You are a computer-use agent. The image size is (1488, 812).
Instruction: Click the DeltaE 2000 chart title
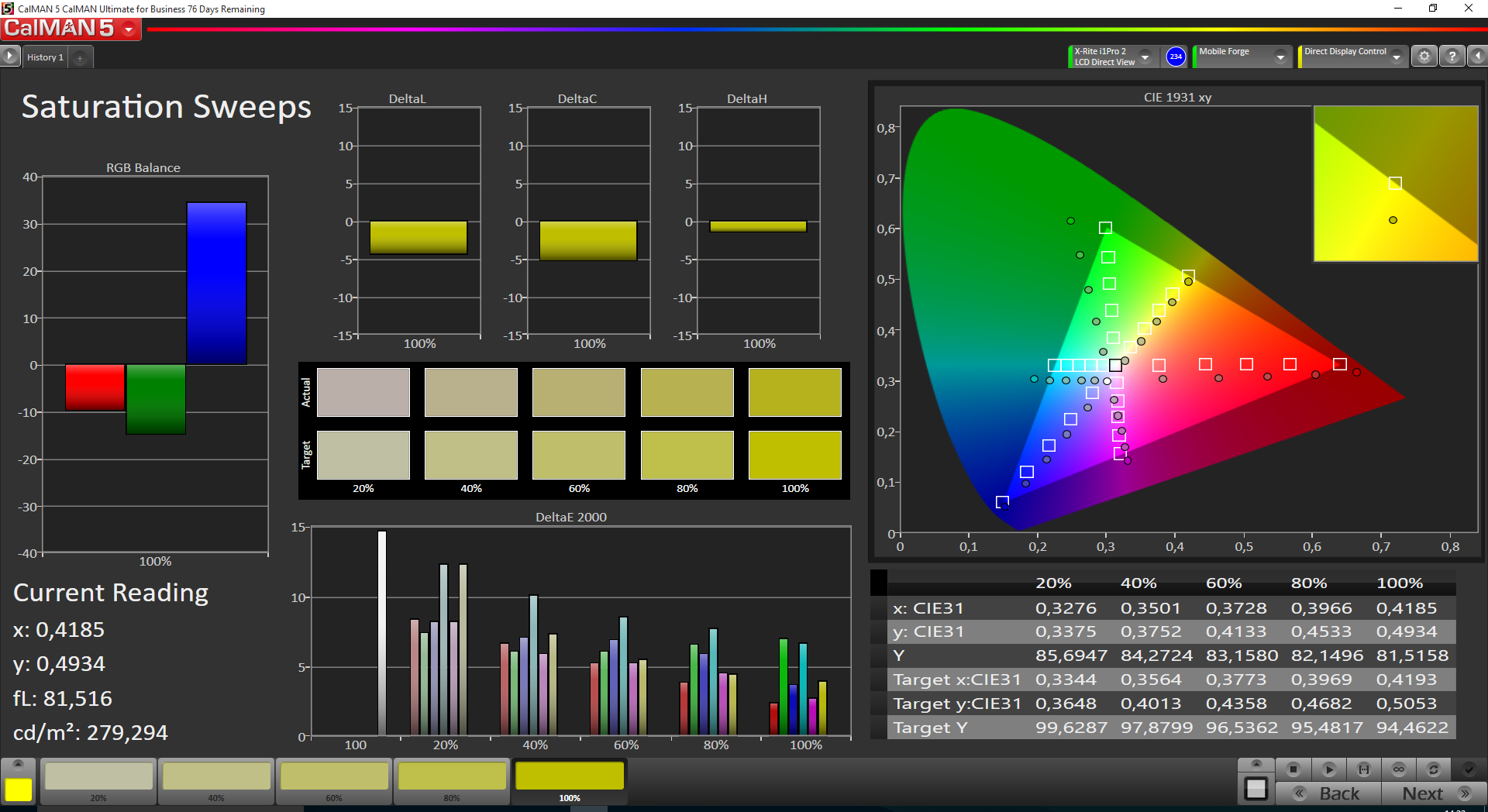571,517
